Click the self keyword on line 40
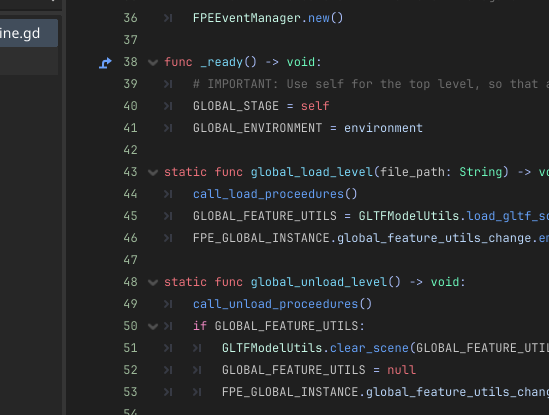This screenshot has height=415, width=549. 315,106
